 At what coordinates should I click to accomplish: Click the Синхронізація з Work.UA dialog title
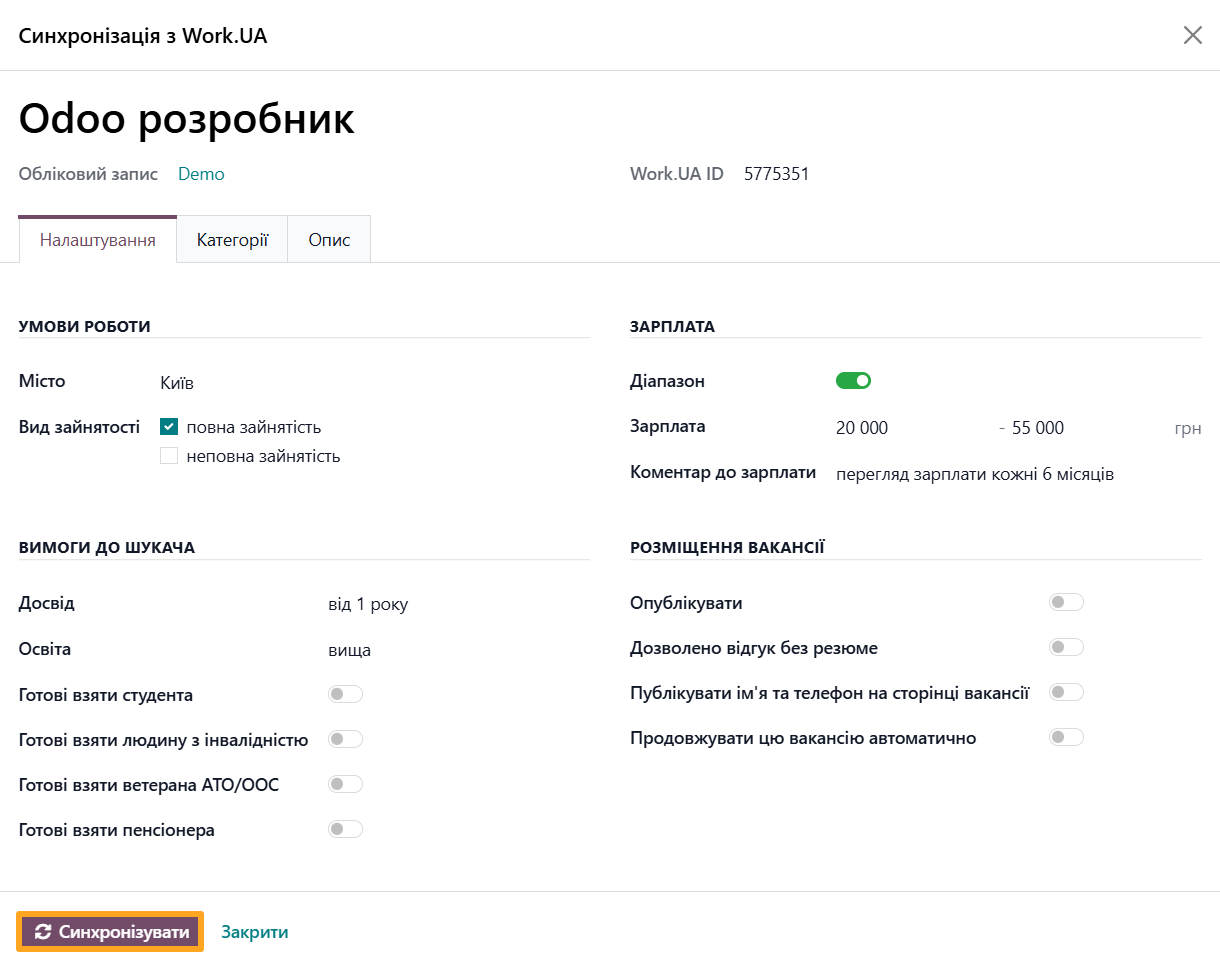pyautogui.click(x=143, y=36)
